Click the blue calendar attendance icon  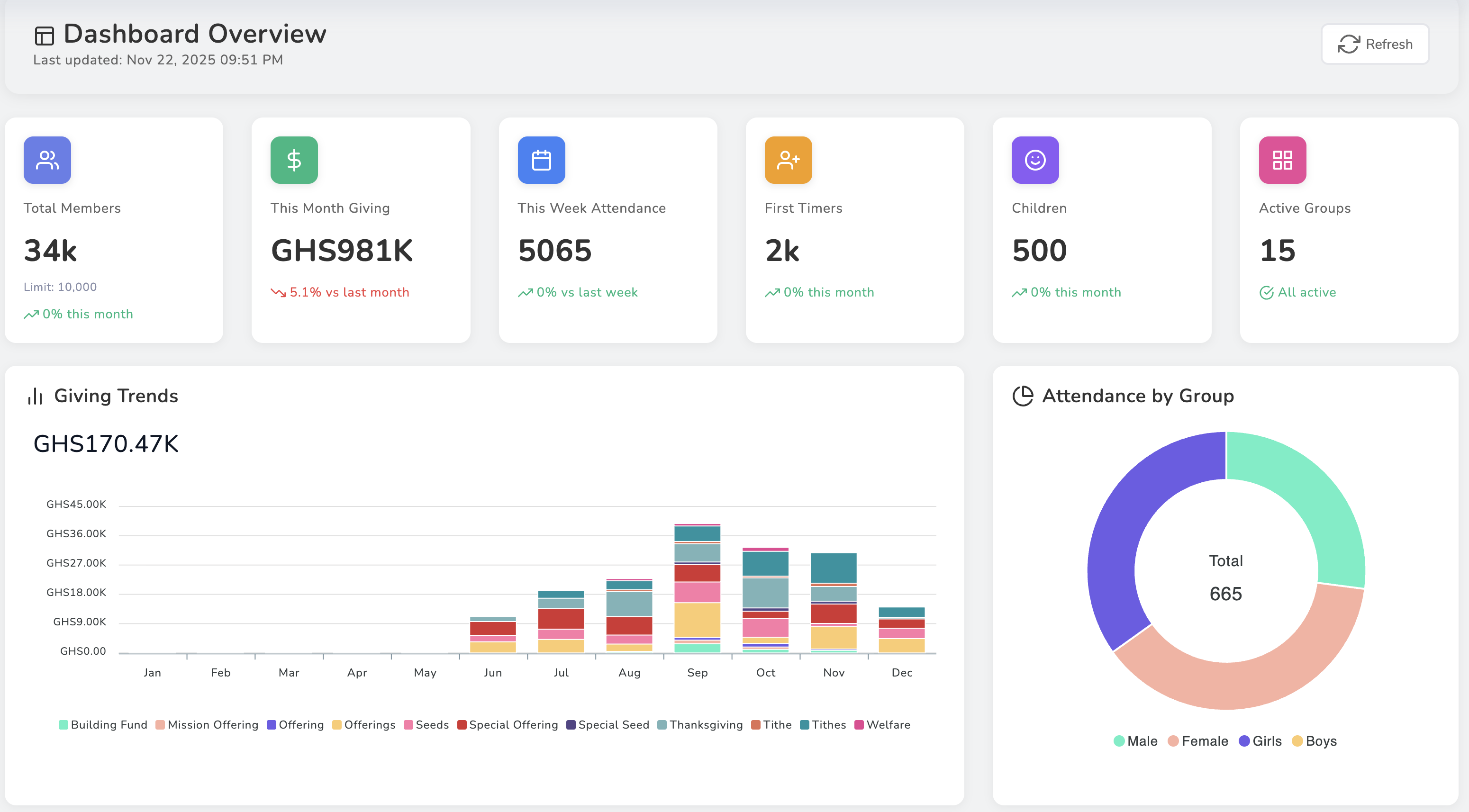tap(541, 160)
